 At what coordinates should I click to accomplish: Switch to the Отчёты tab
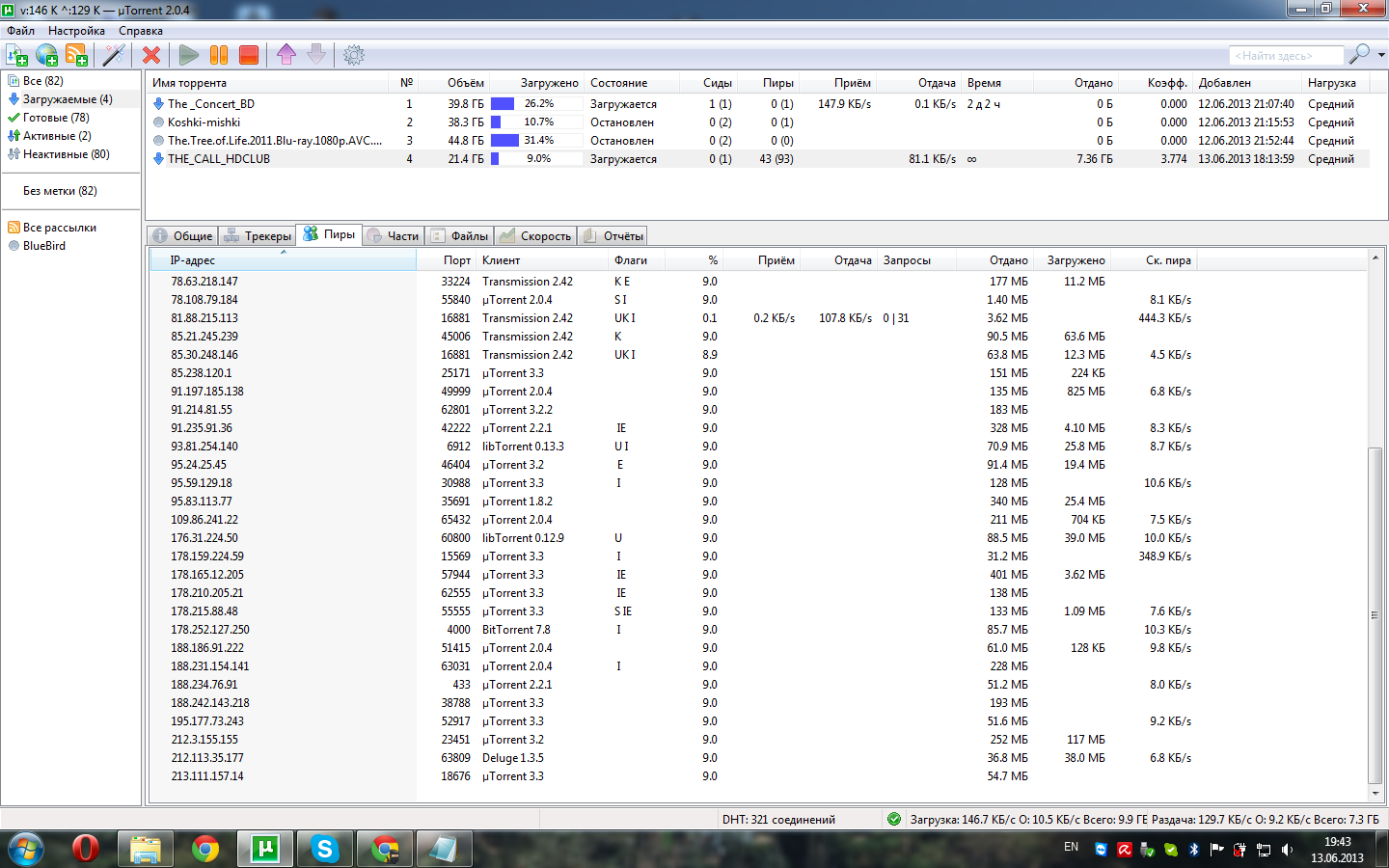613,235
